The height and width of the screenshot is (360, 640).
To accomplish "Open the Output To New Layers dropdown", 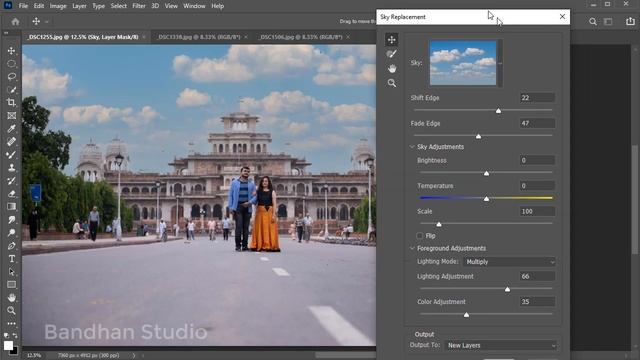I will (x=500, y=345).
